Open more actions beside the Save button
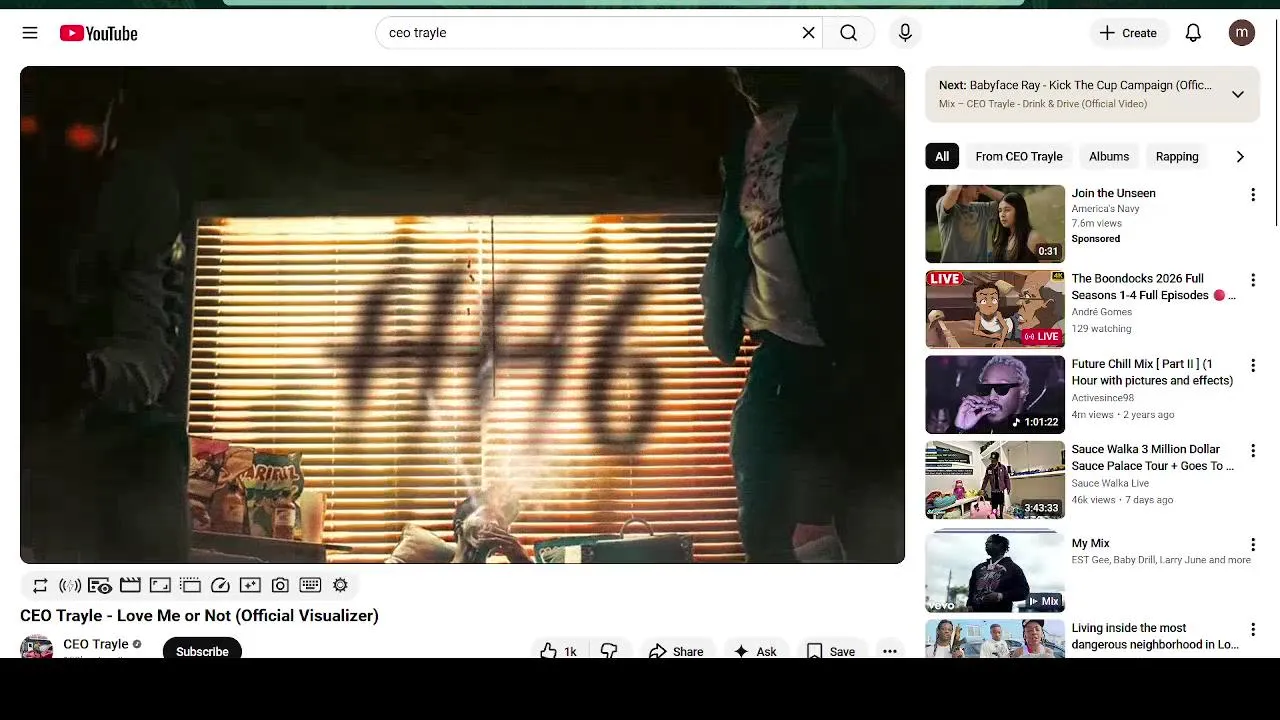 [890, 650]
